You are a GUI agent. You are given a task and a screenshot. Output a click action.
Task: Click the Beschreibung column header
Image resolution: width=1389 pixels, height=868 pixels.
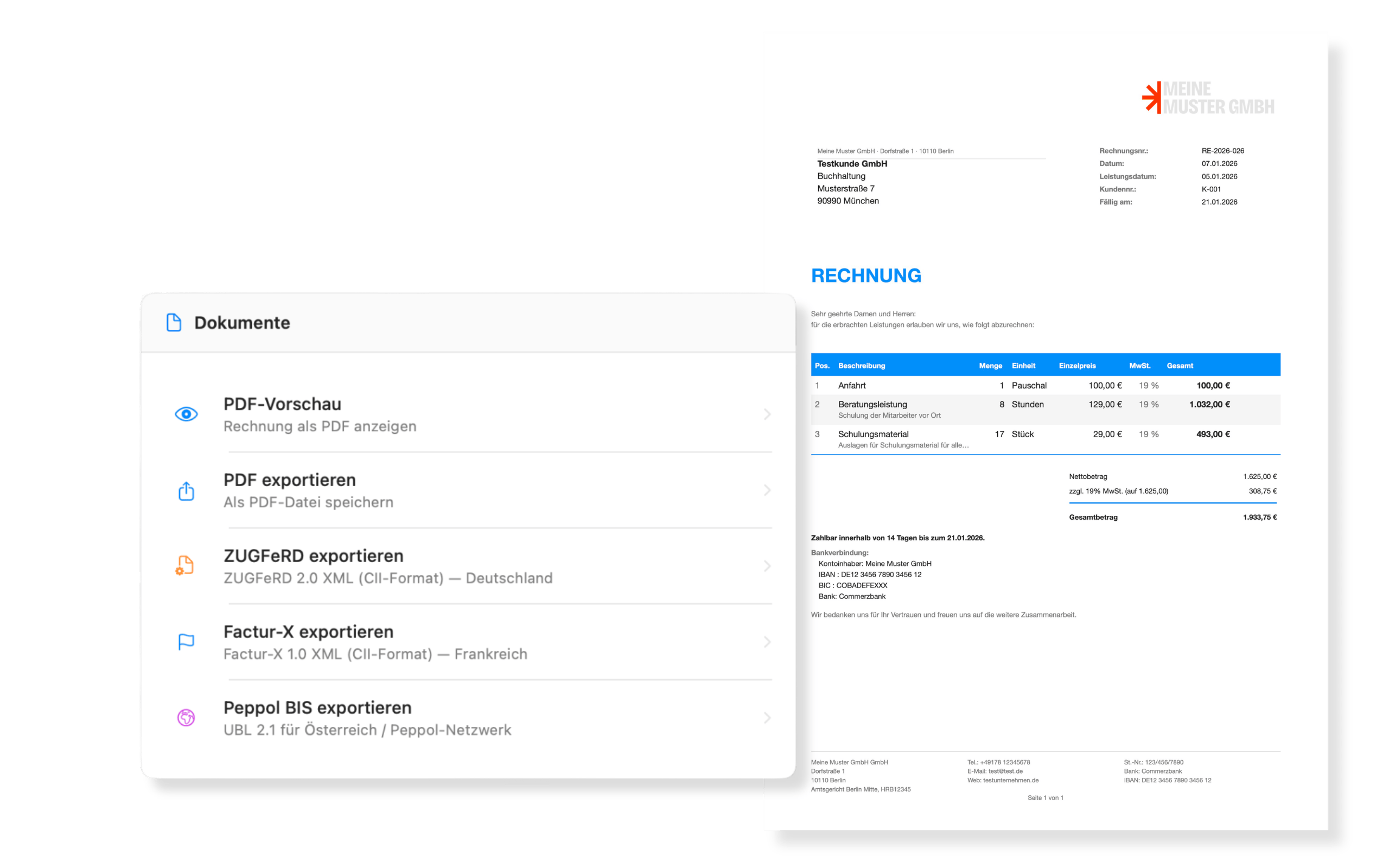[x=862, y=366]
